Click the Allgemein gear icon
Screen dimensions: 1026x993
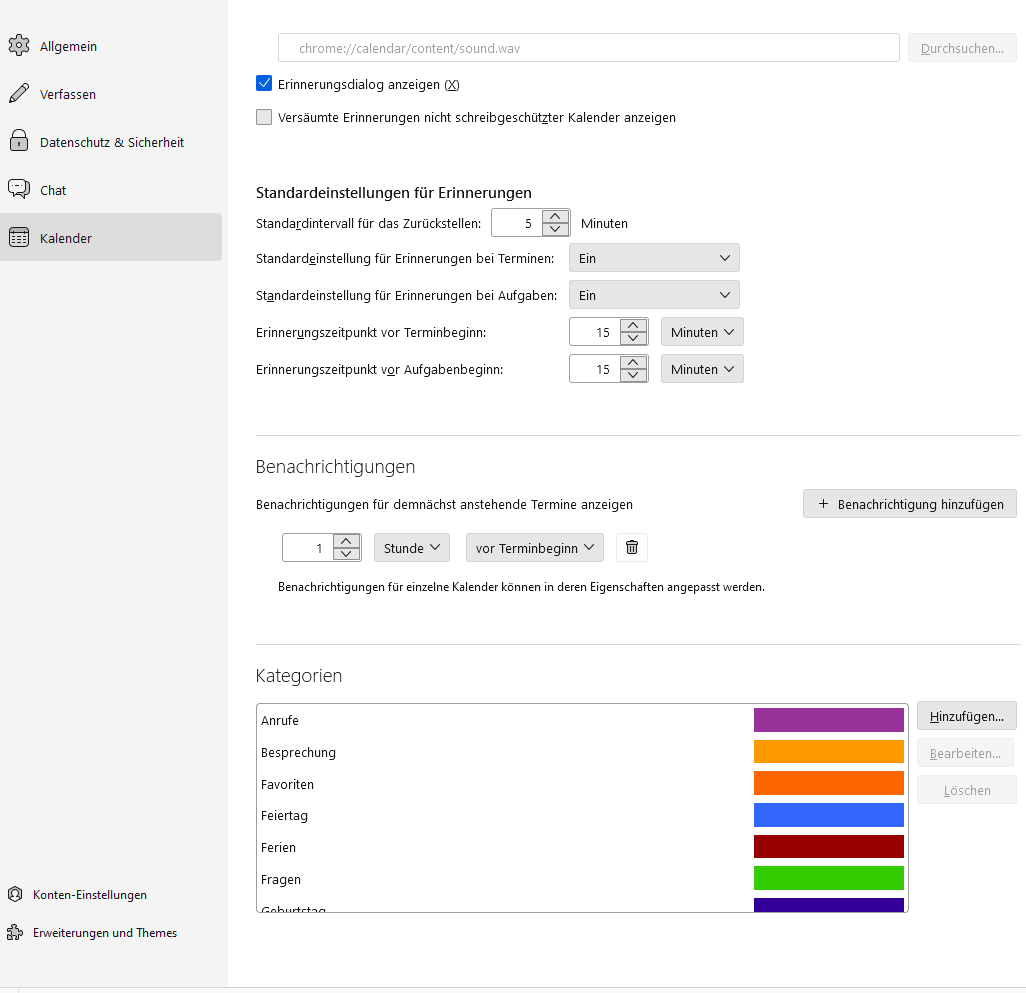coord(19,46)
